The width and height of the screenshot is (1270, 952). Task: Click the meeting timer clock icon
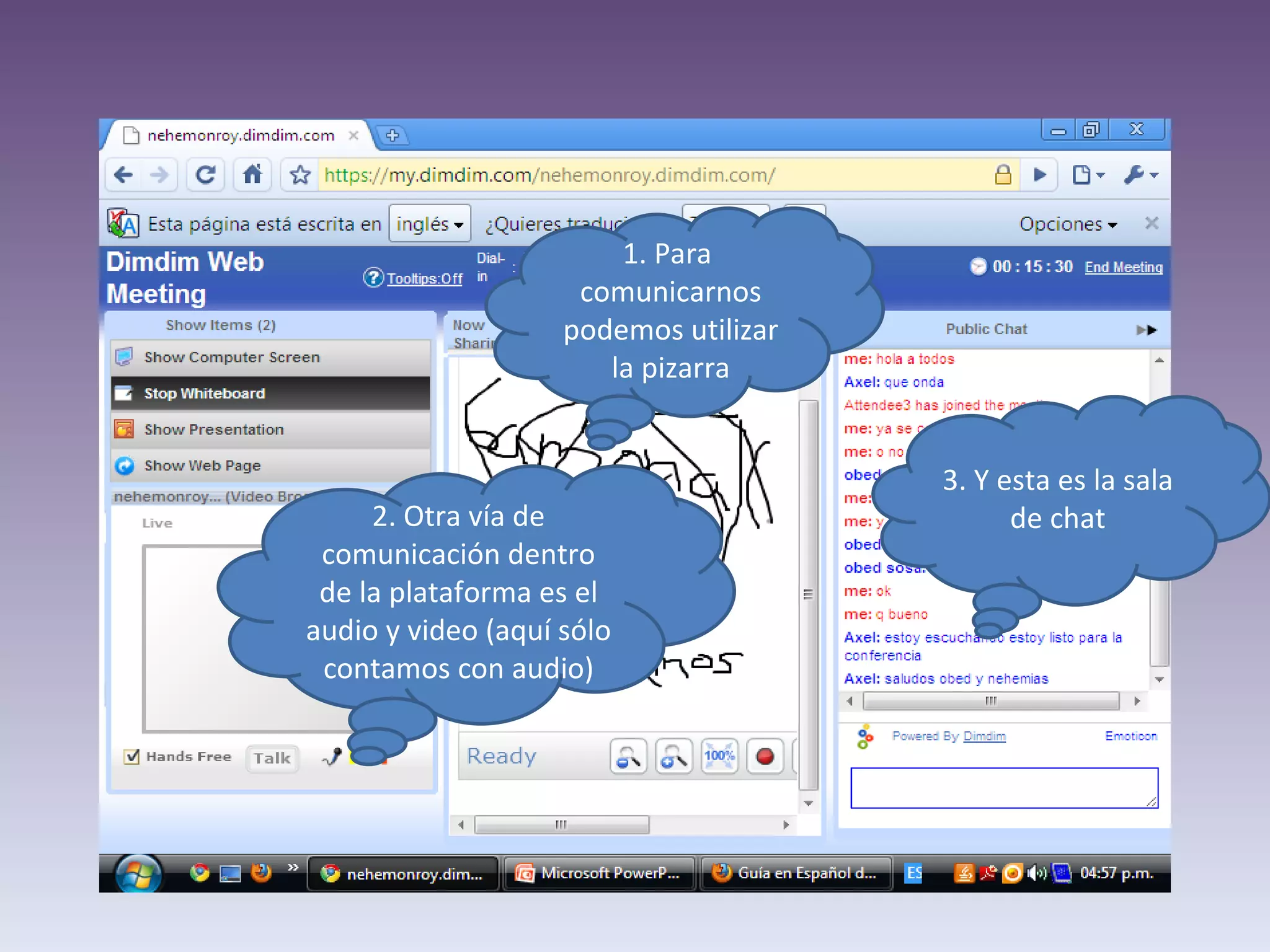click(978, 267)
